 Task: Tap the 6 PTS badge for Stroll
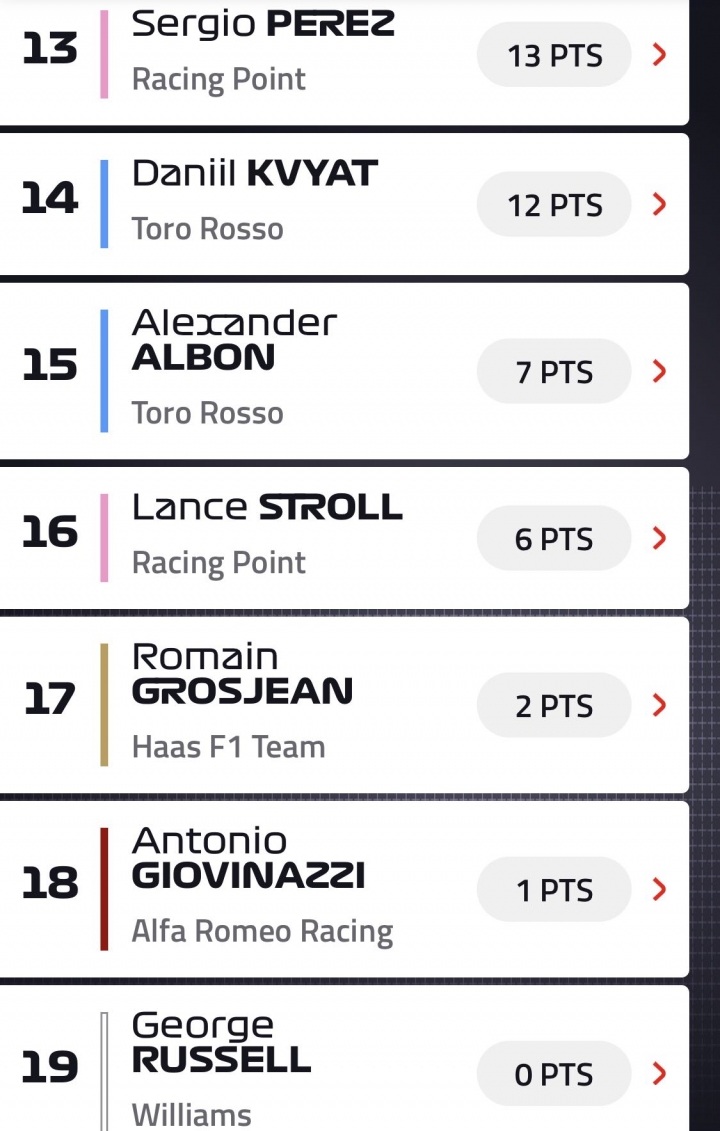pyautogui.click(x=554, y=538)
